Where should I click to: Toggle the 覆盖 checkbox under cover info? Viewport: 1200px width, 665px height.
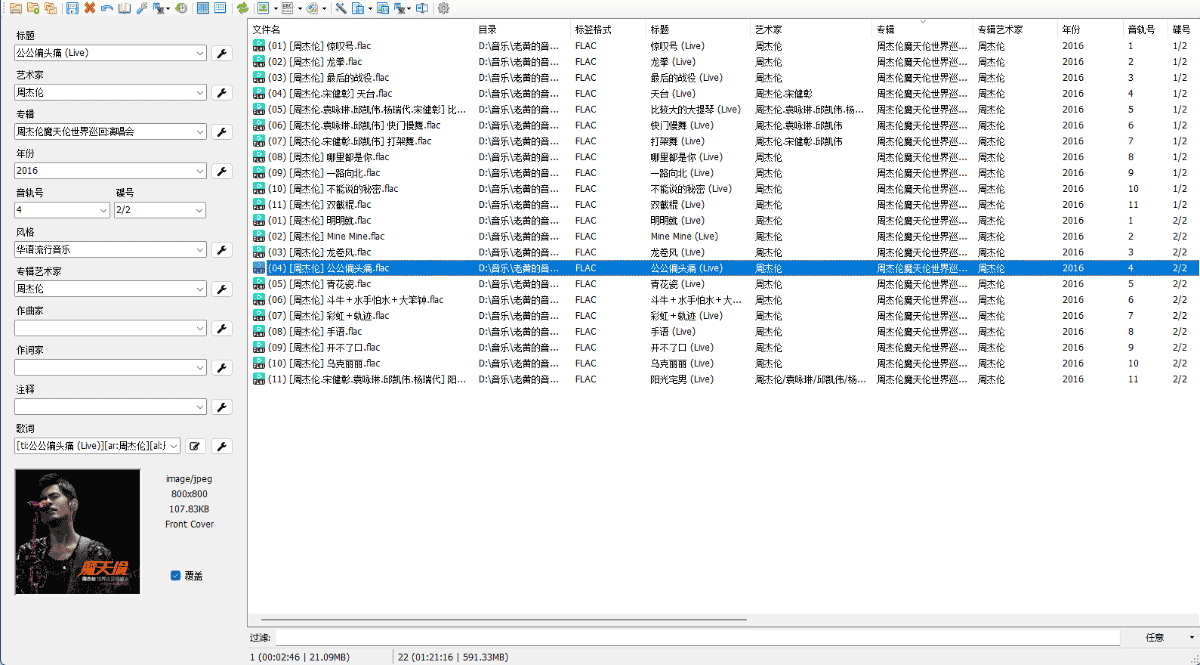coord(176,575)
